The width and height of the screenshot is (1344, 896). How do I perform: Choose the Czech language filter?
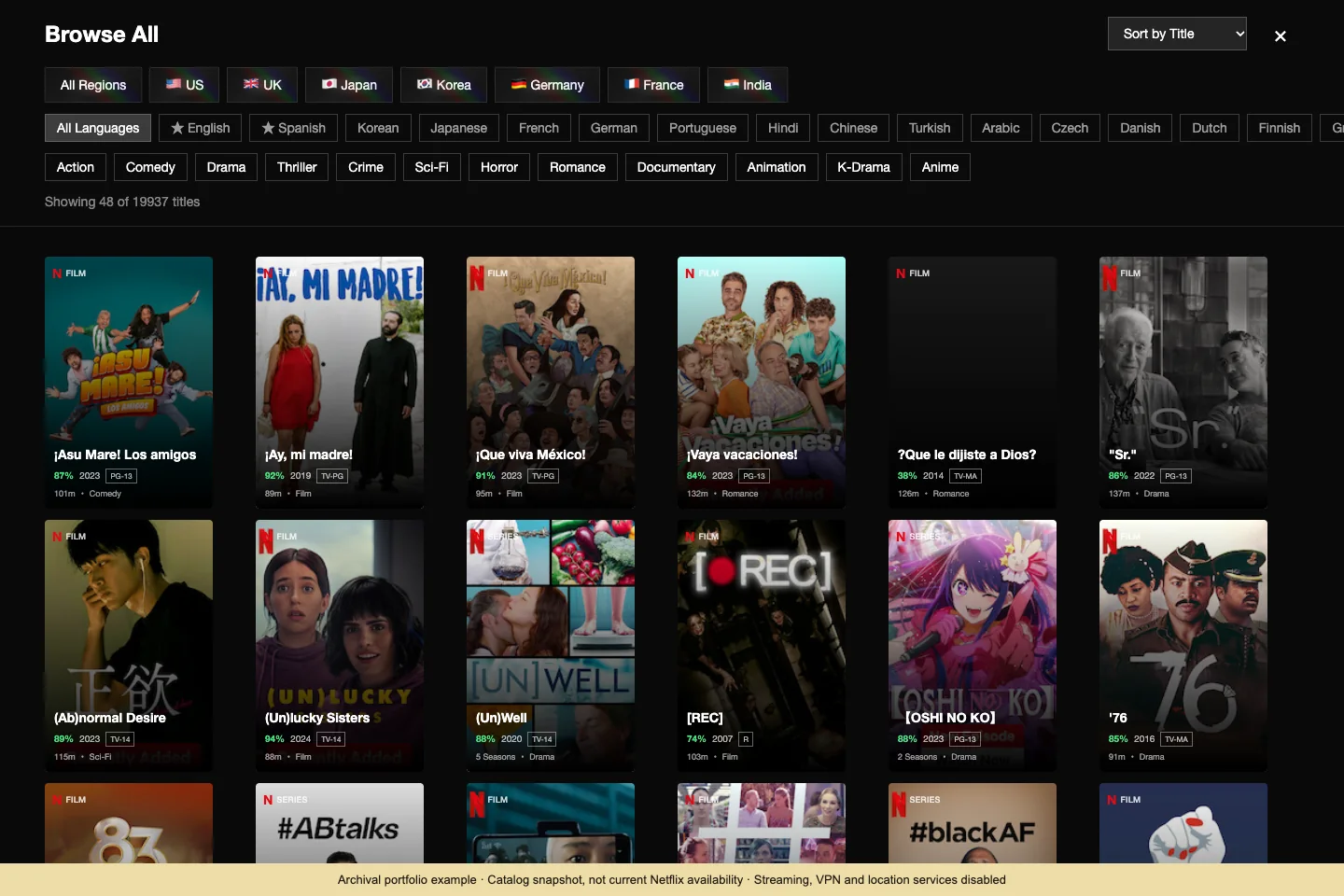coord(1070,128)
